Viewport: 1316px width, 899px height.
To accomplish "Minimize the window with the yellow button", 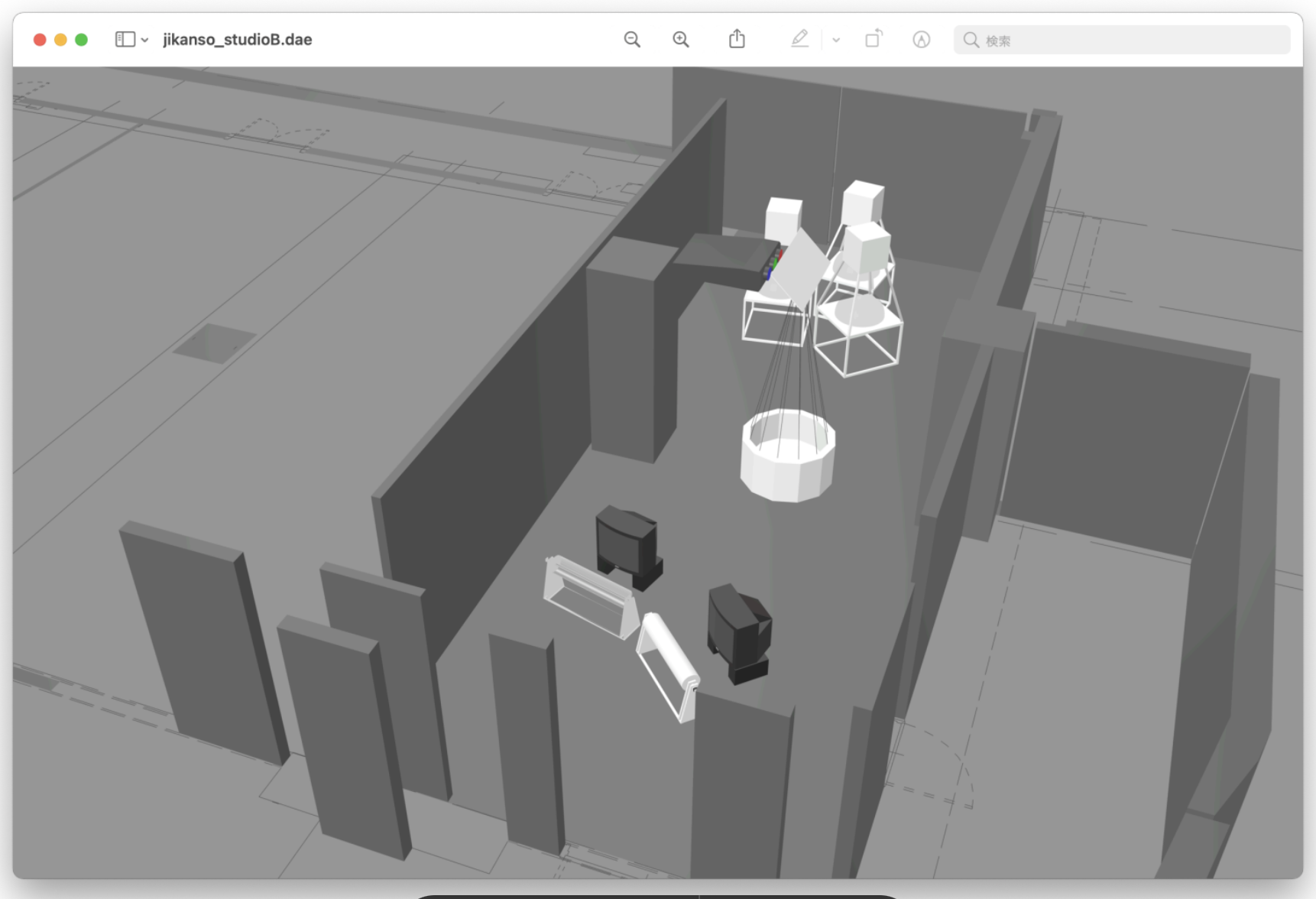I will pos(60,40).
